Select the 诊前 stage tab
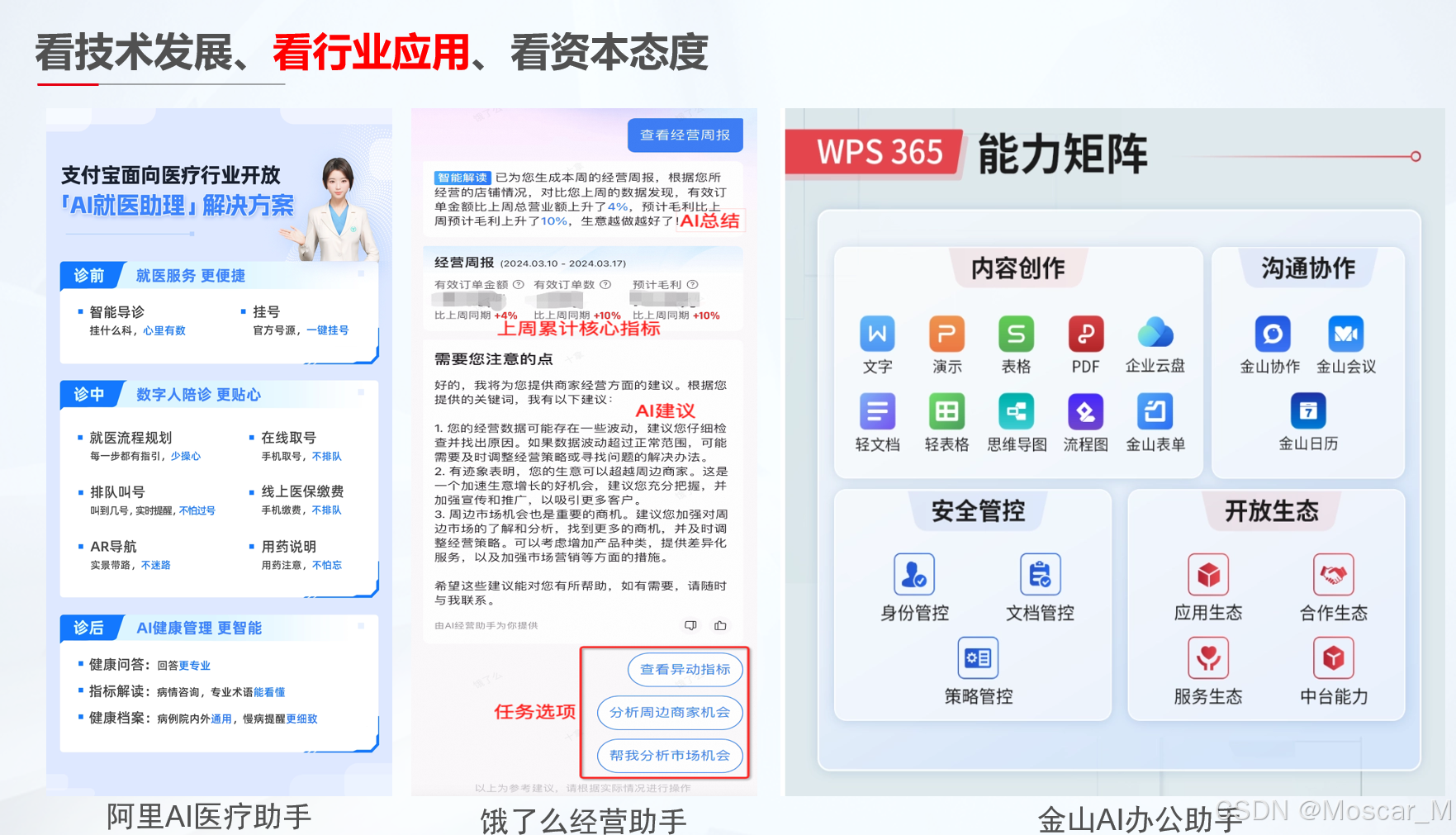The image size is (1456, 835). pyautogui.click(x=90, y=275)
